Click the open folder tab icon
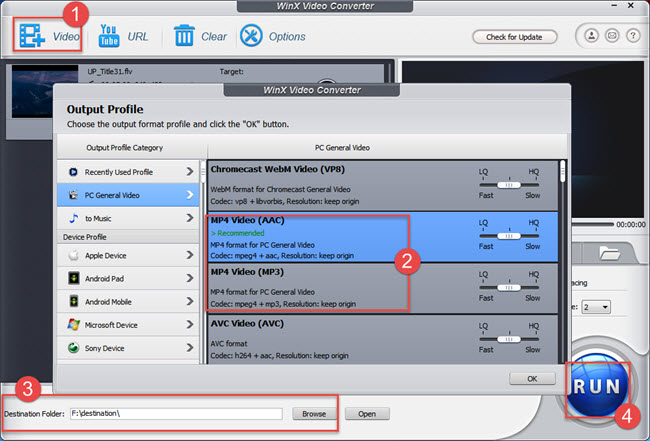Viewport: 650px width, 441px height. pyautogui.click(x=609, y=252)
